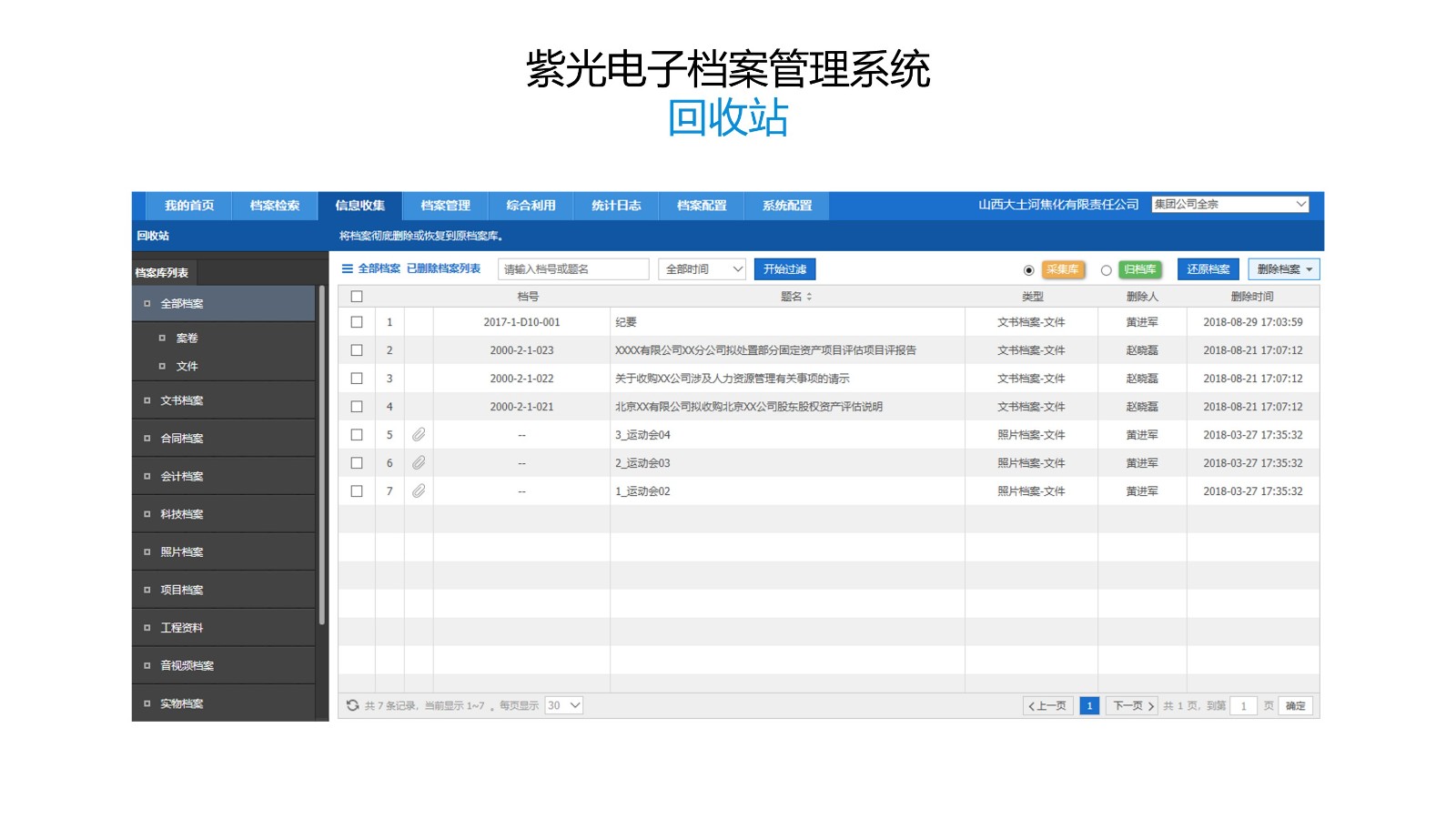Viewport: 1456px width, 819px height.
Task: Click the 山西大土河焦化有限责任公司 company name
Action: (x=1058, y=205)
